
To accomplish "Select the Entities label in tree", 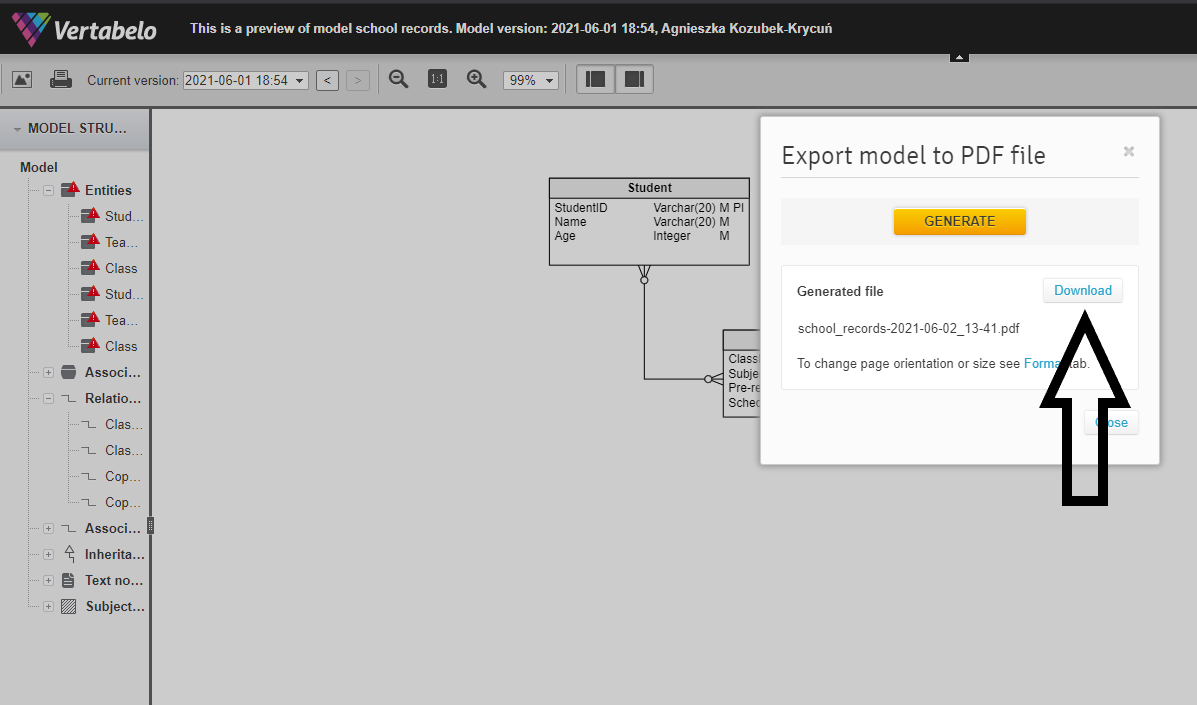I will pos(108,191).
